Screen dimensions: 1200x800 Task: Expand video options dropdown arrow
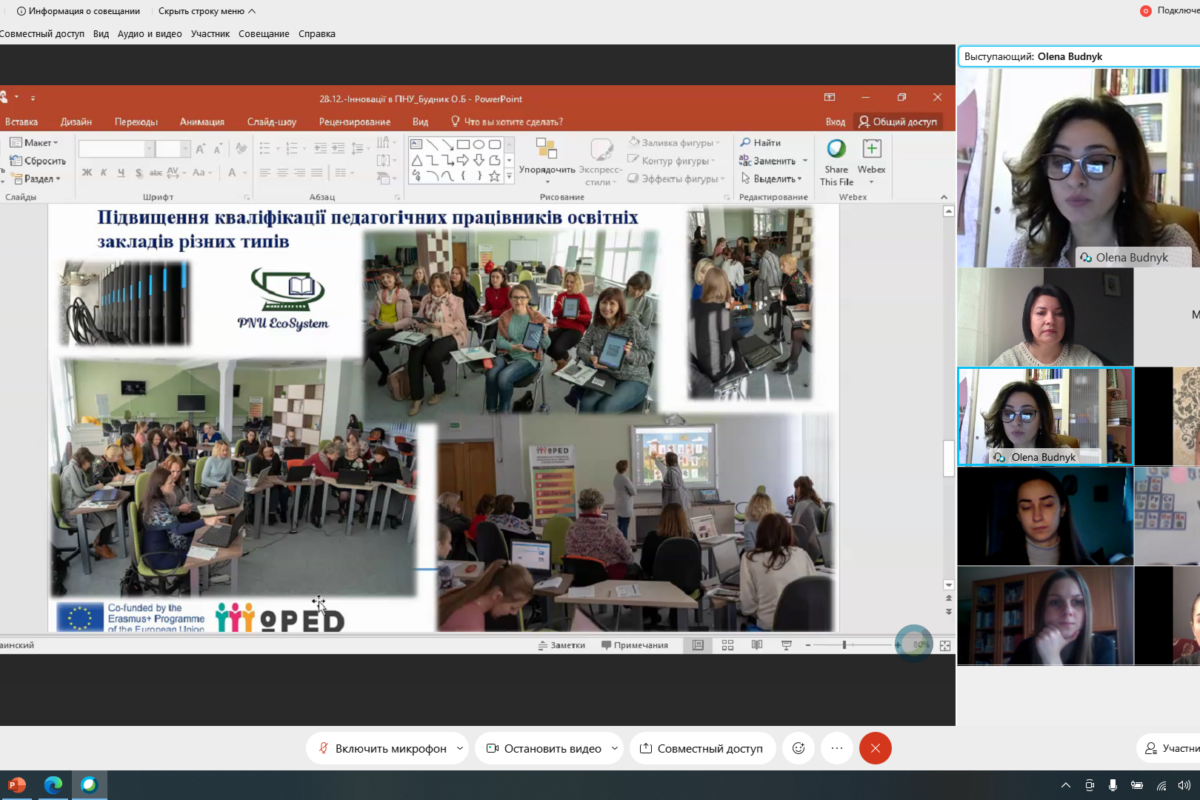pos(614,748)
